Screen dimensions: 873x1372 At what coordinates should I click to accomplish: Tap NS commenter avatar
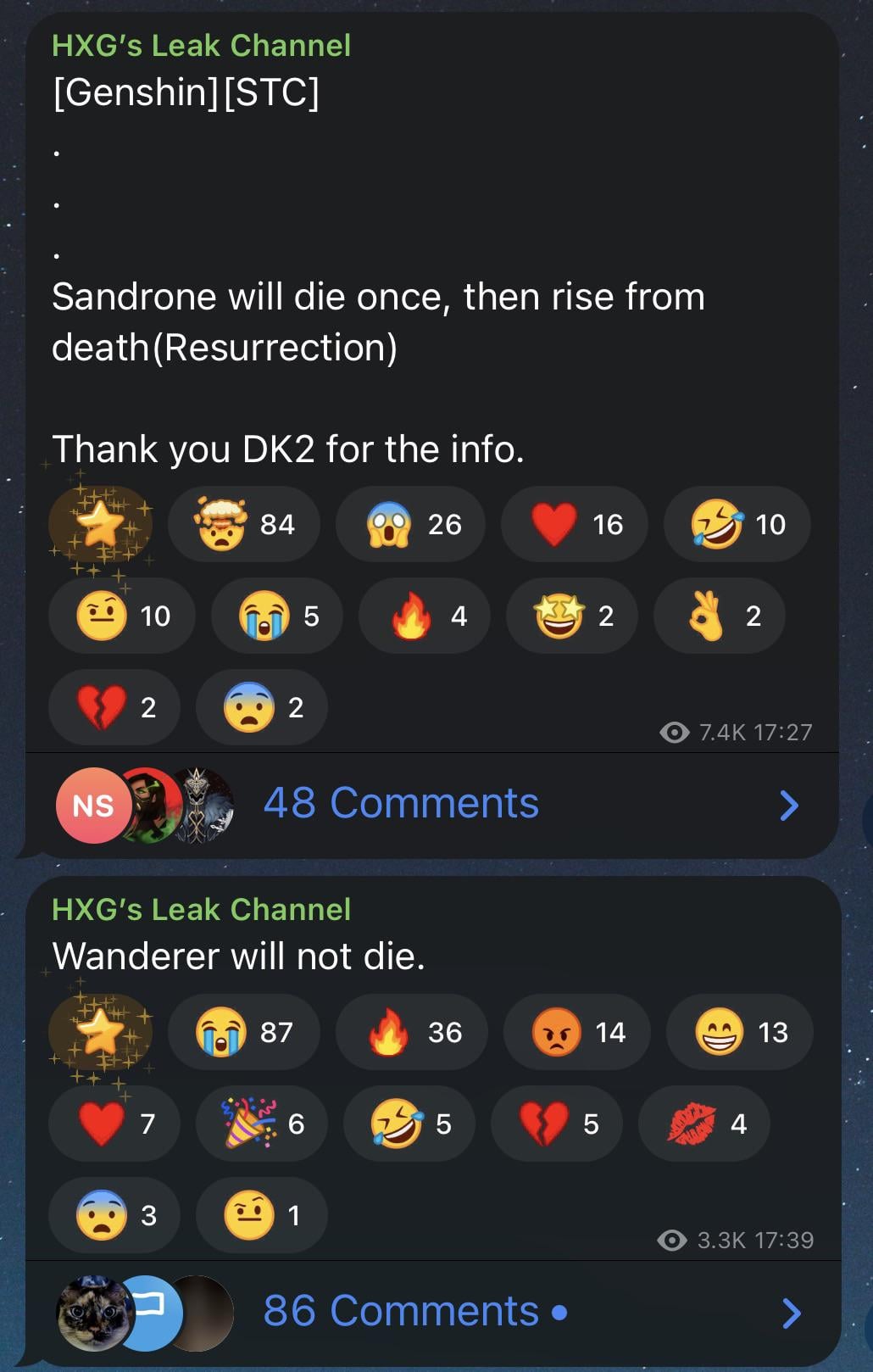tap(92, 806)
